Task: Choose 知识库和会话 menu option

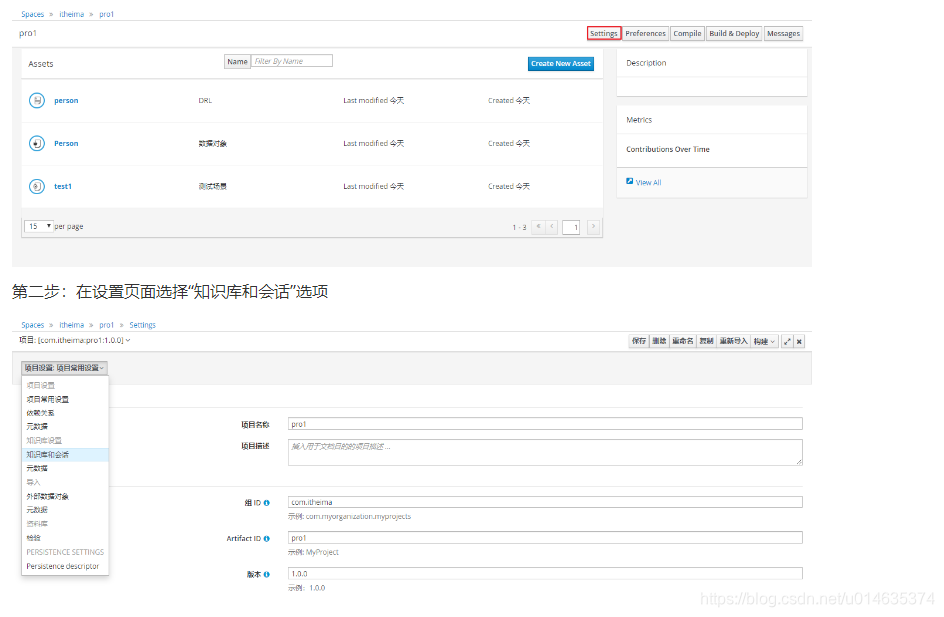Action: [65, 455]
